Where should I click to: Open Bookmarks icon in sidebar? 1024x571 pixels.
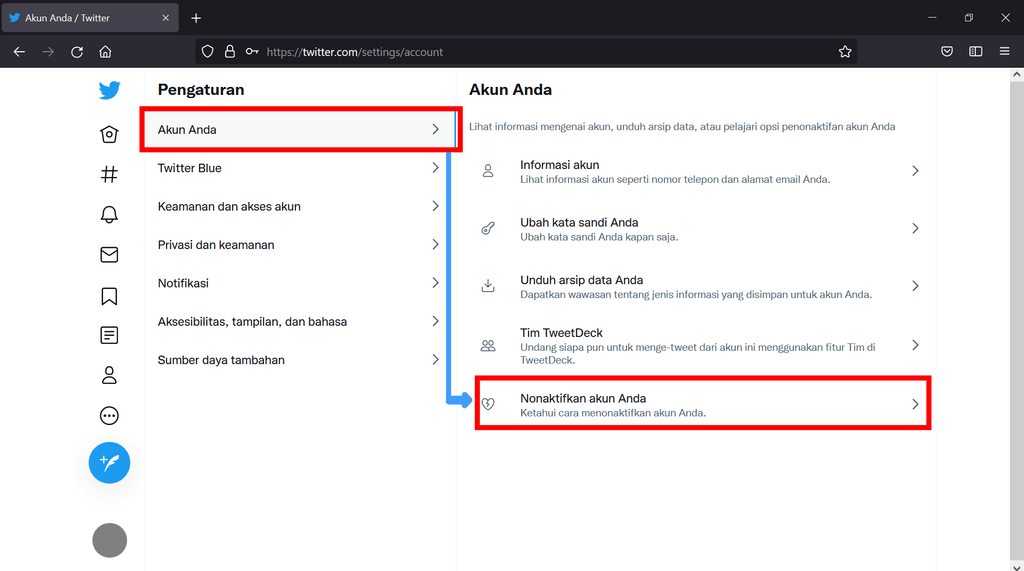pyautogui.click(x=109, y=296)
